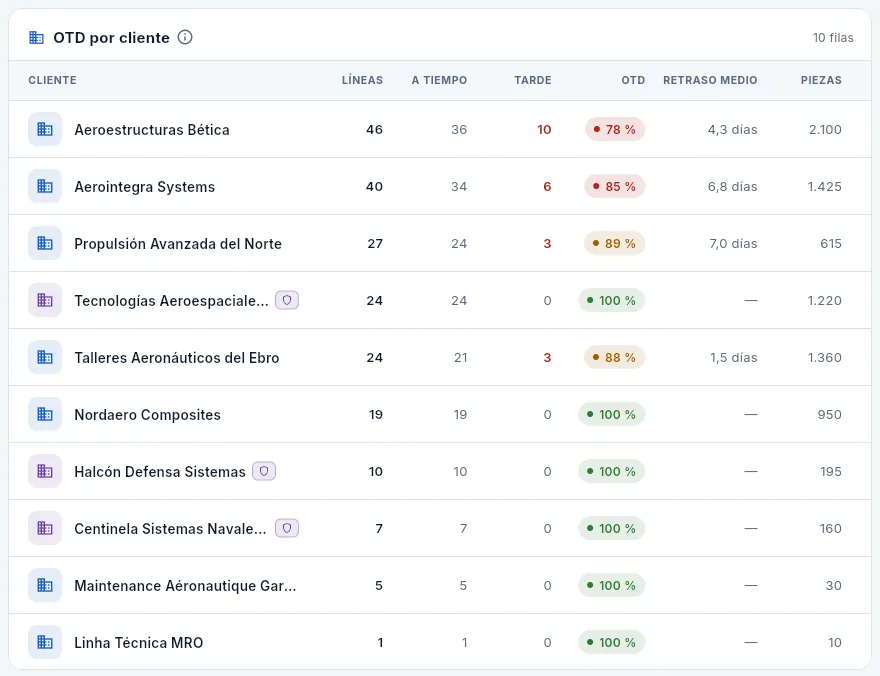The height and width of the screenshot is (676, 880).
Task: Click the shield badge next to Centinela Sistemas Navale…
Action: (x=287, y=528)
